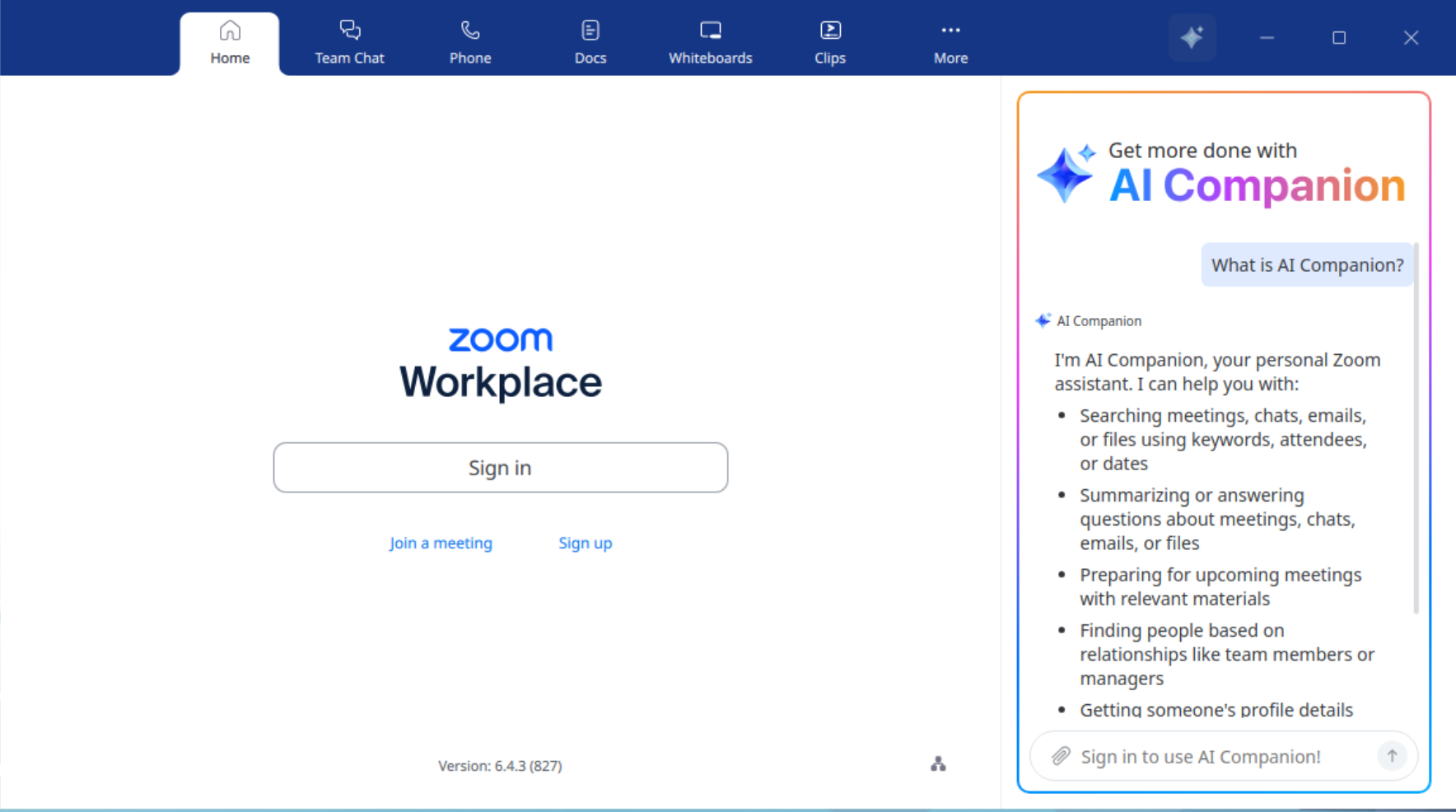Click the small sparkle beside the AI Companion reply
This screenshot has height=812, width=1456.
(x=1043, y=320)
